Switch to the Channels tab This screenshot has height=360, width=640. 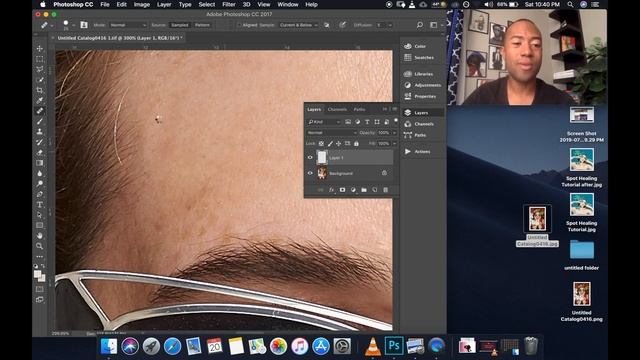click(x=337, y=109)
